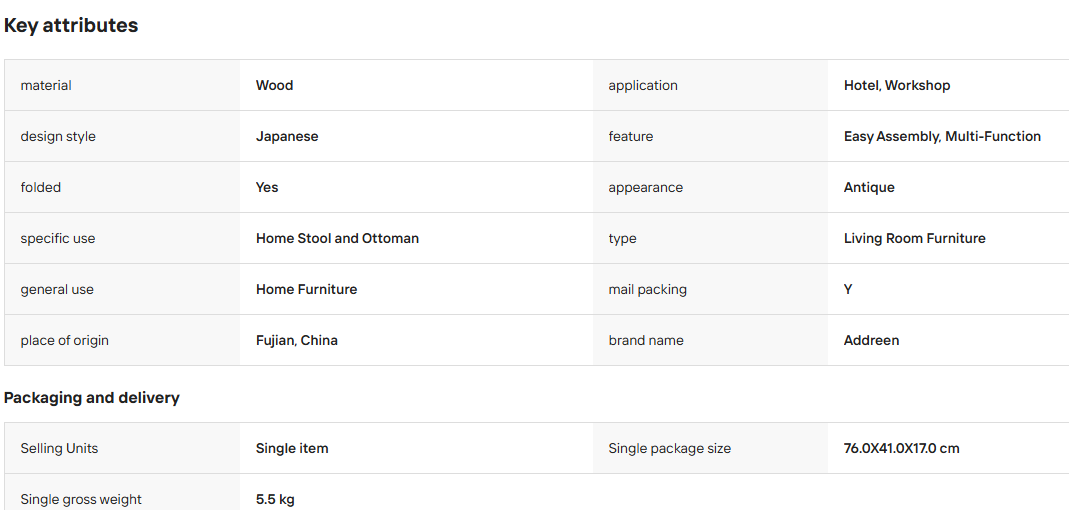Select the Fujian, China origin value

click(x=297, y=340)
